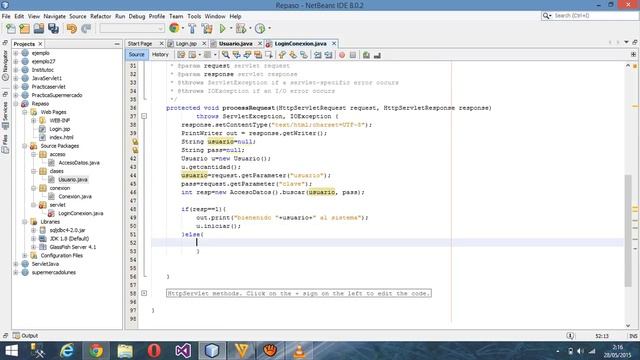The image size is (640, 360).
Task: Click the Find Next Occurrence editor icon
Action: point(247,55)
